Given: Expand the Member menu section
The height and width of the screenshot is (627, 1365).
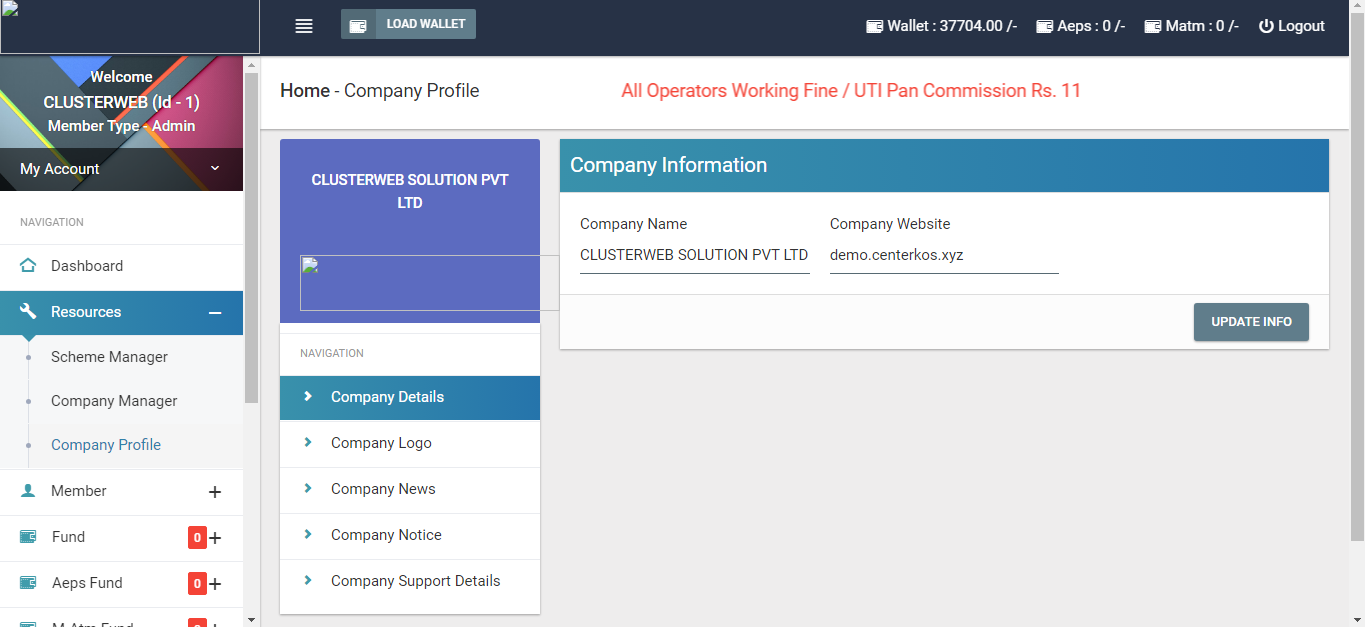Looking at the screenshot, I should (x=214, y=492).
